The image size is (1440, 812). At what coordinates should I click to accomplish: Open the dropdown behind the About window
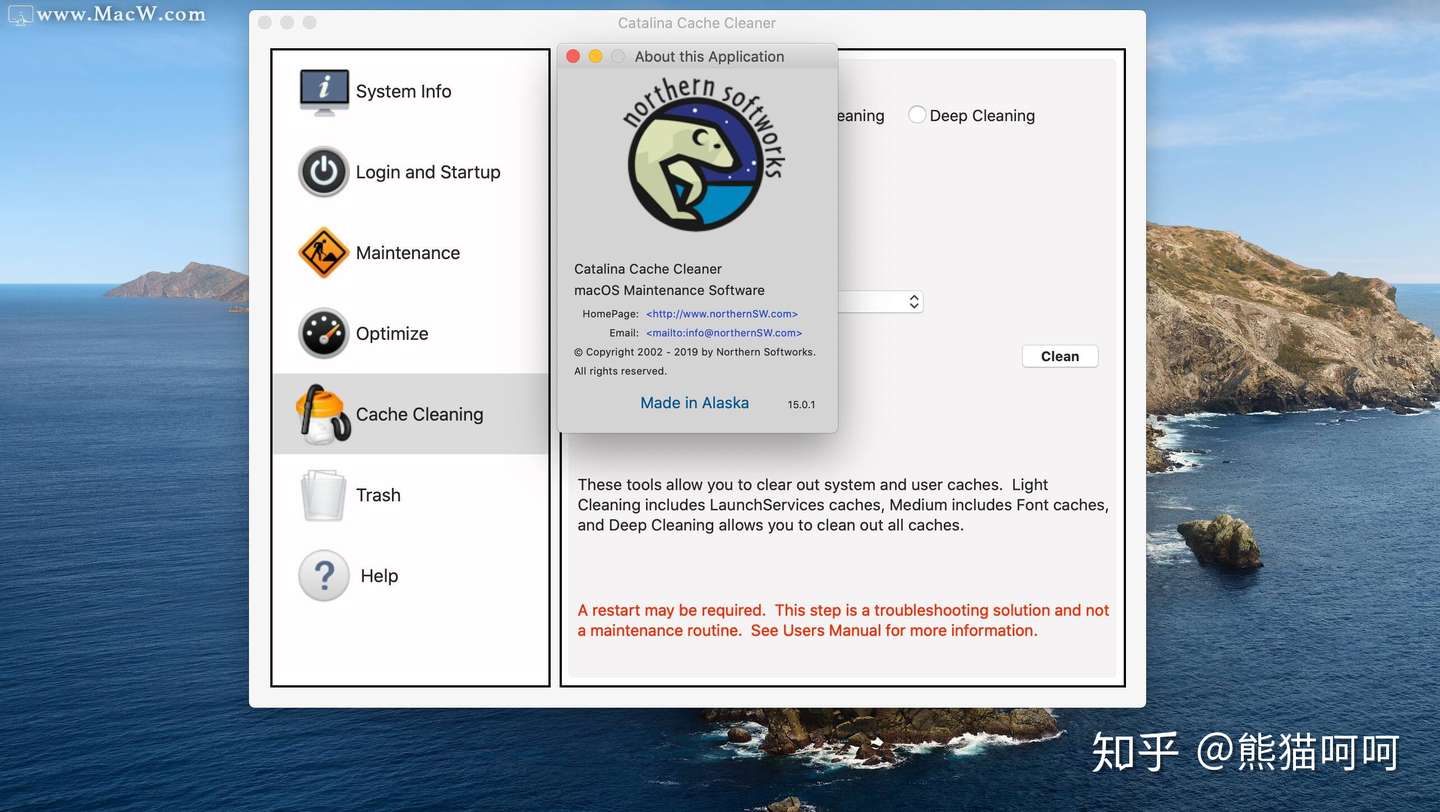[x=880, y=301]
